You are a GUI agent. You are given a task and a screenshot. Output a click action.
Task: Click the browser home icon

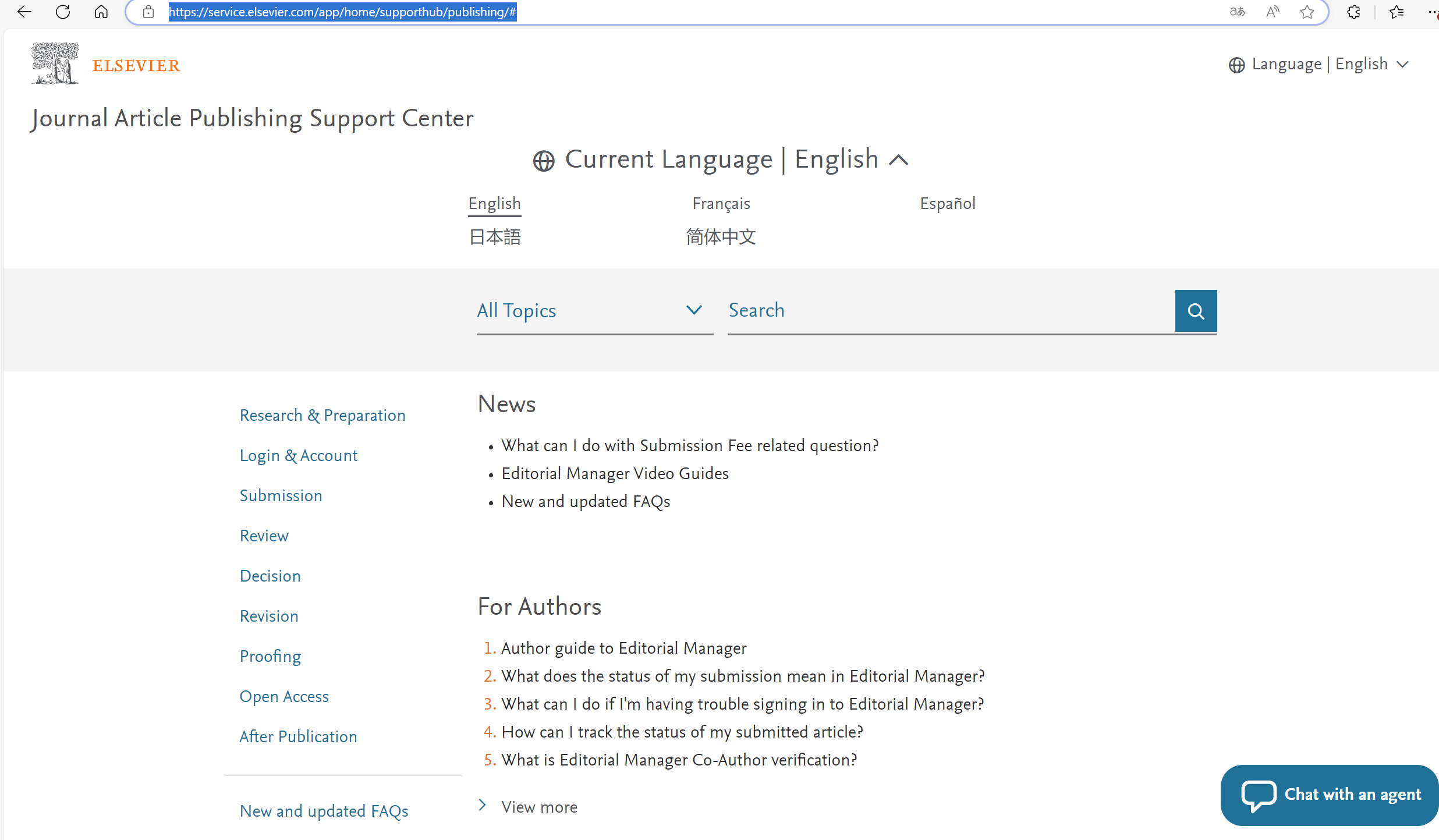101,12
